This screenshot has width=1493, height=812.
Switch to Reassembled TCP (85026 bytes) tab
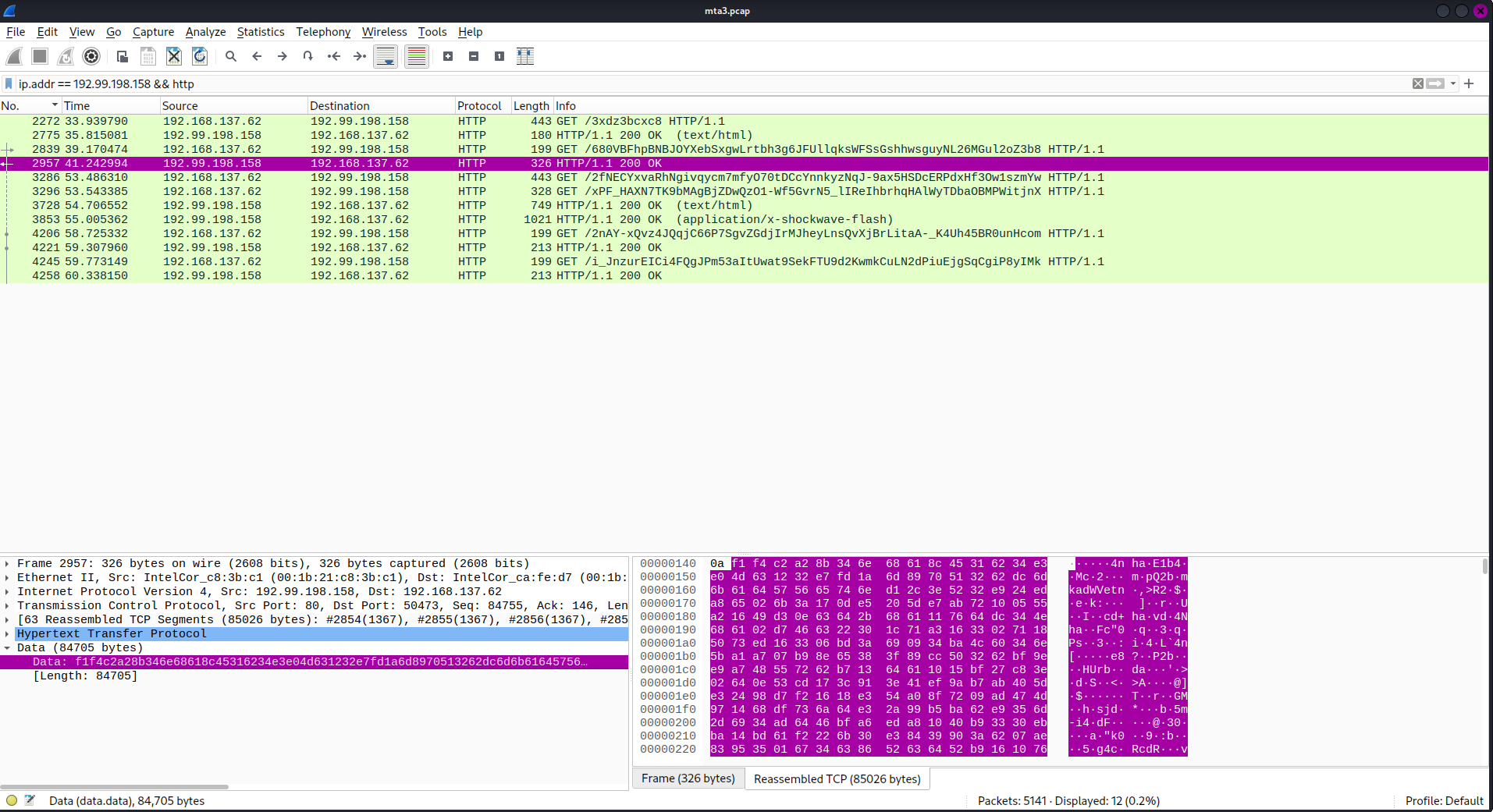837,778
